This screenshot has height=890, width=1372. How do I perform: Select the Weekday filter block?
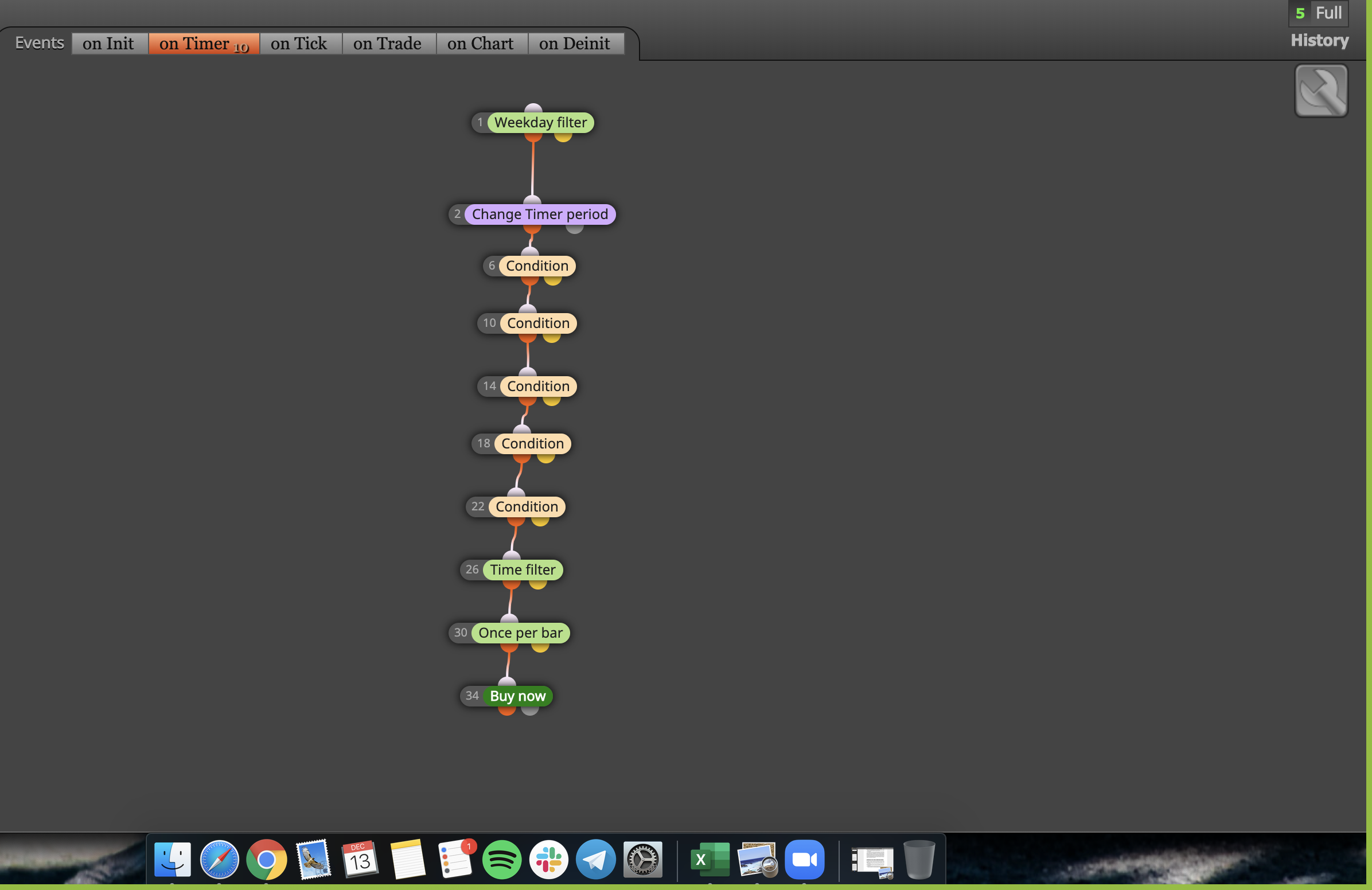[x=540, y=122]
